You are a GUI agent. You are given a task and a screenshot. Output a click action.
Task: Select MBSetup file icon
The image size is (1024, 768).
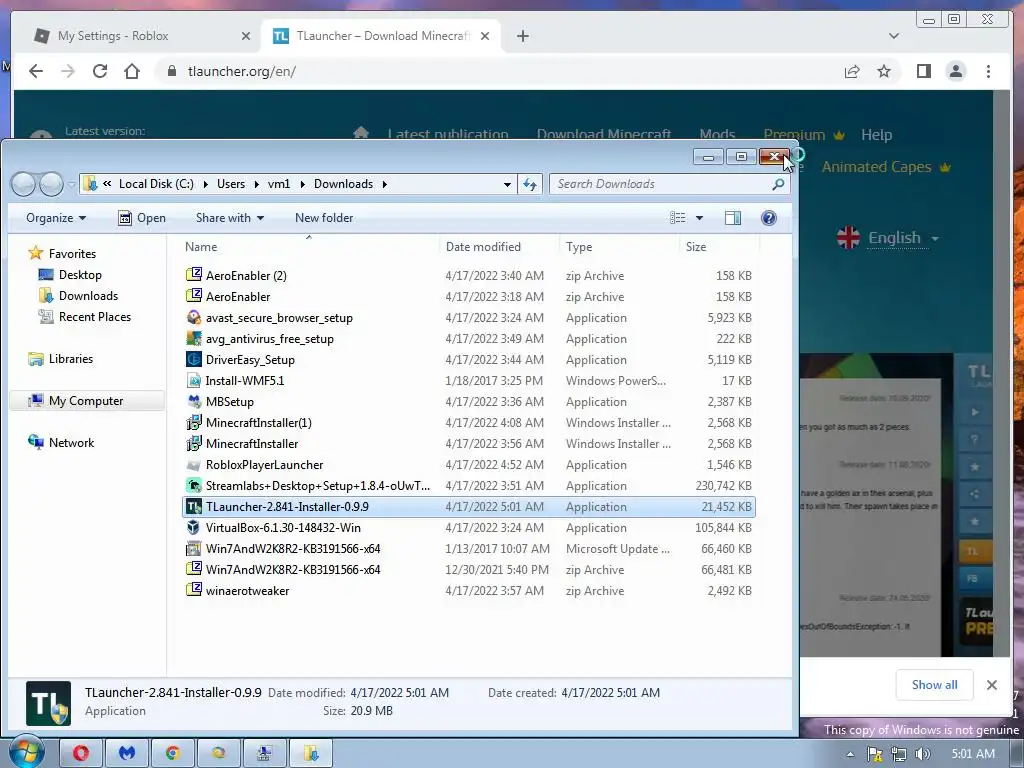pos(194,401)
